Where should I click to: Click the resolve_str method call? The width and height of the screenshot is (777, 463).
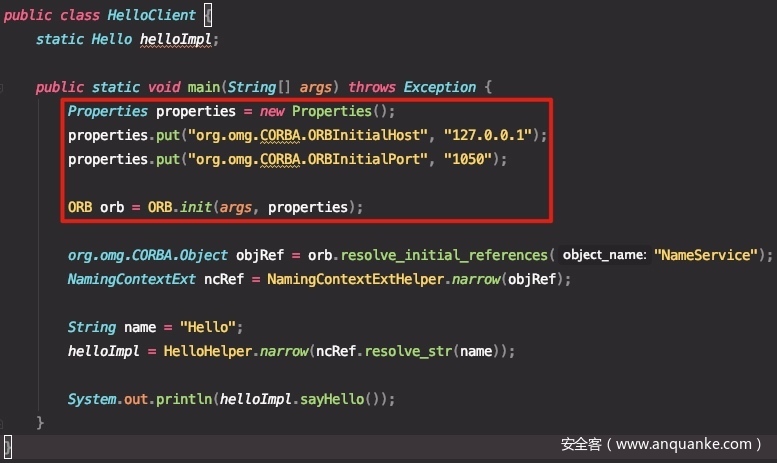click(408, 351)
